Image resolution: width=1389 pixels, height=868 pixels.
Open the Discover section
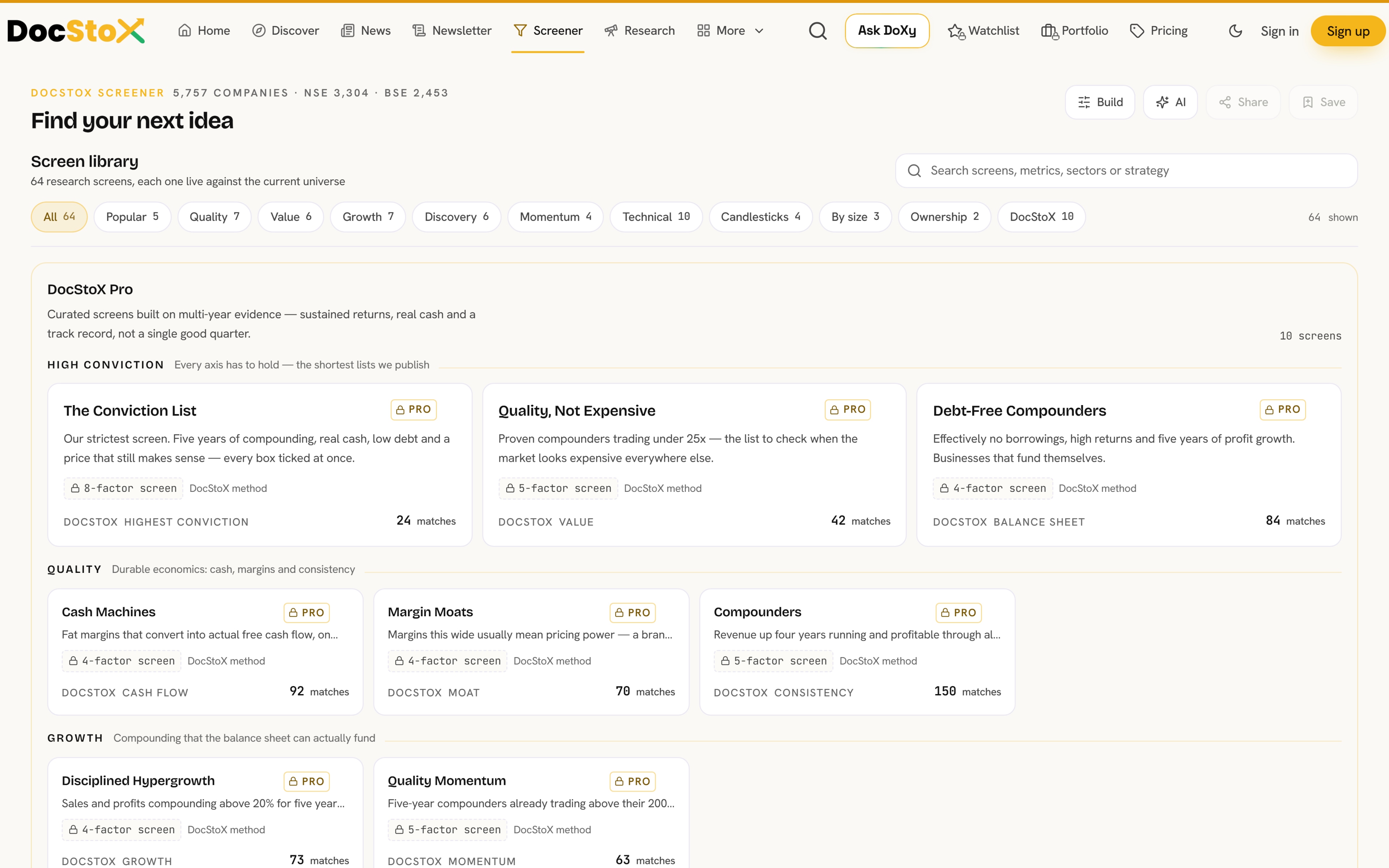286,31
